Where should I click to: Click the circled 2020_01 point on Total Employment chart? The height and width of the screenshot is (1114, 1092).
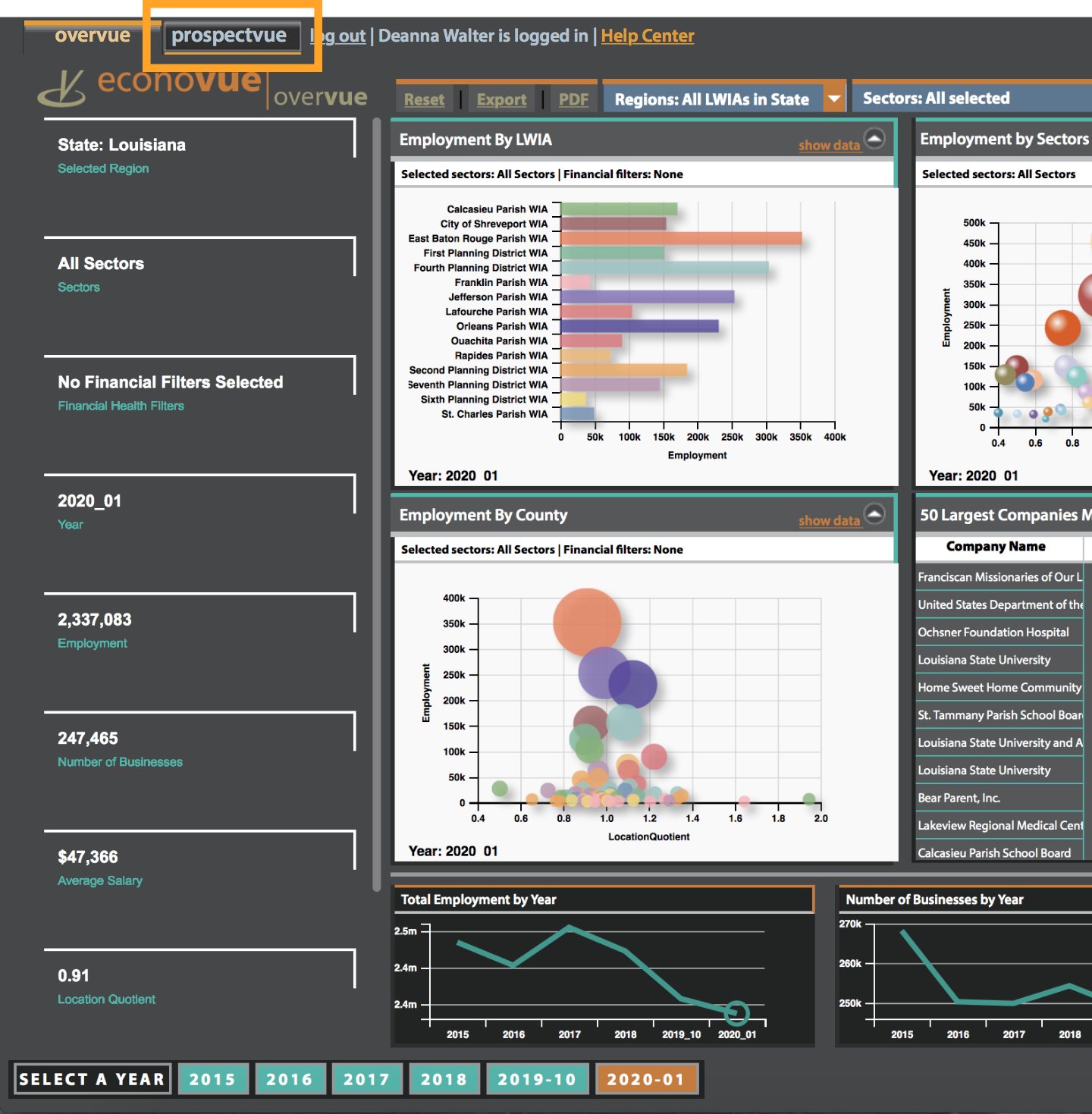click(x=736, y=1011)
